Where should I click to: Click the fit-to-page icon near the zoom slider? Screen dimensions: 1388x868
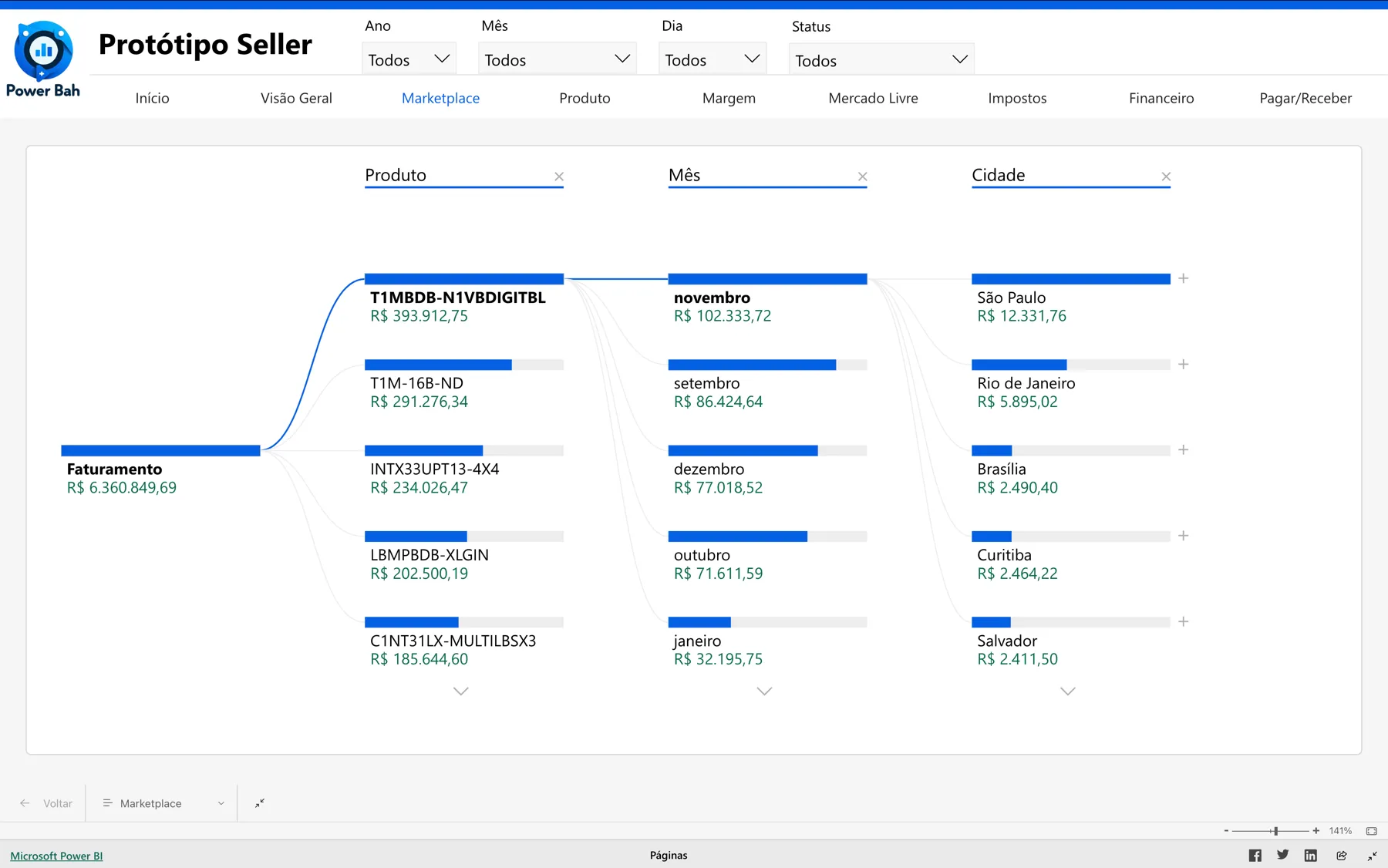pos(1371,831)
